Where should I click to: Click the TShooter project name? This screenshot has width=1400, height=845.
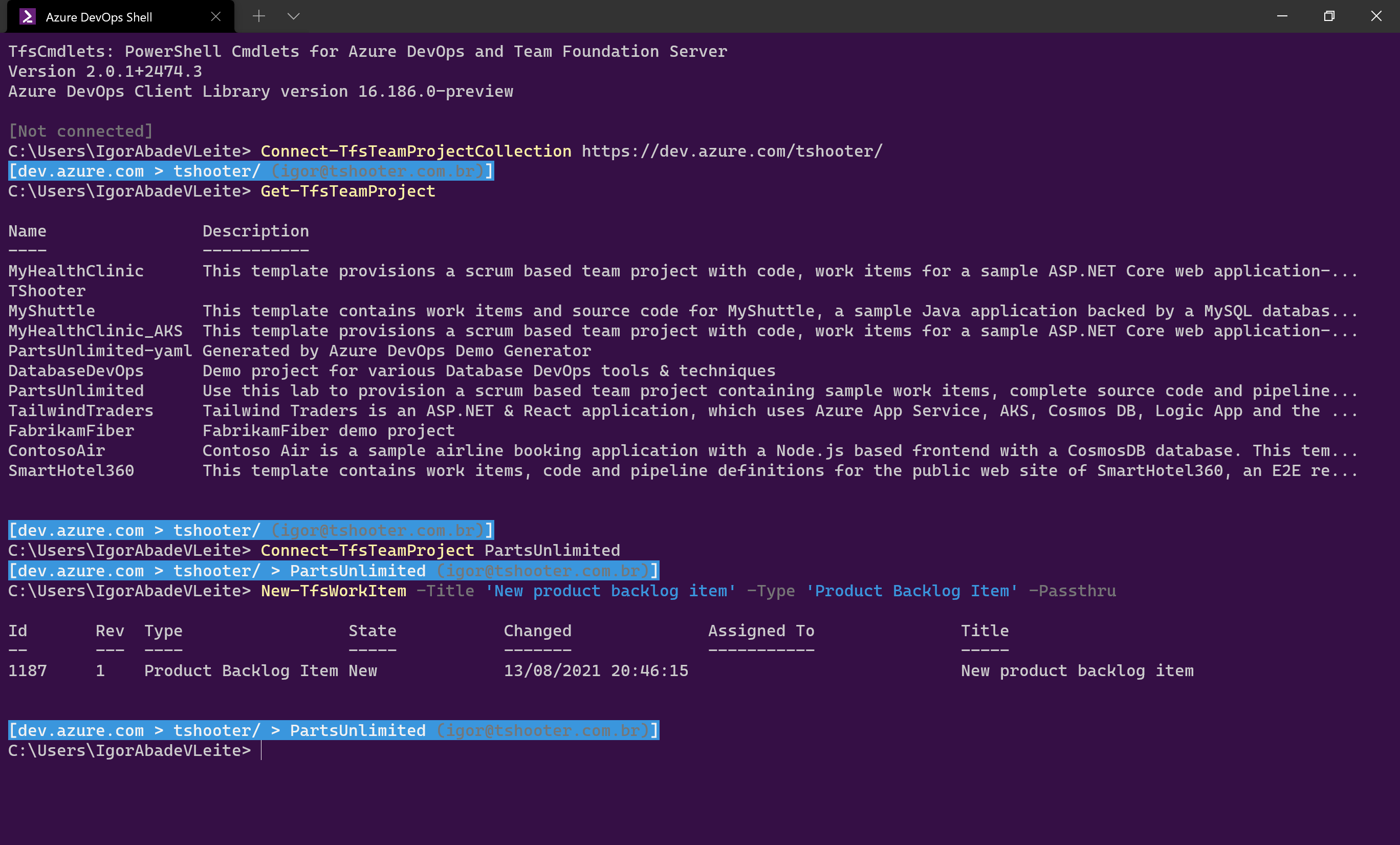[x=47, y=291]
